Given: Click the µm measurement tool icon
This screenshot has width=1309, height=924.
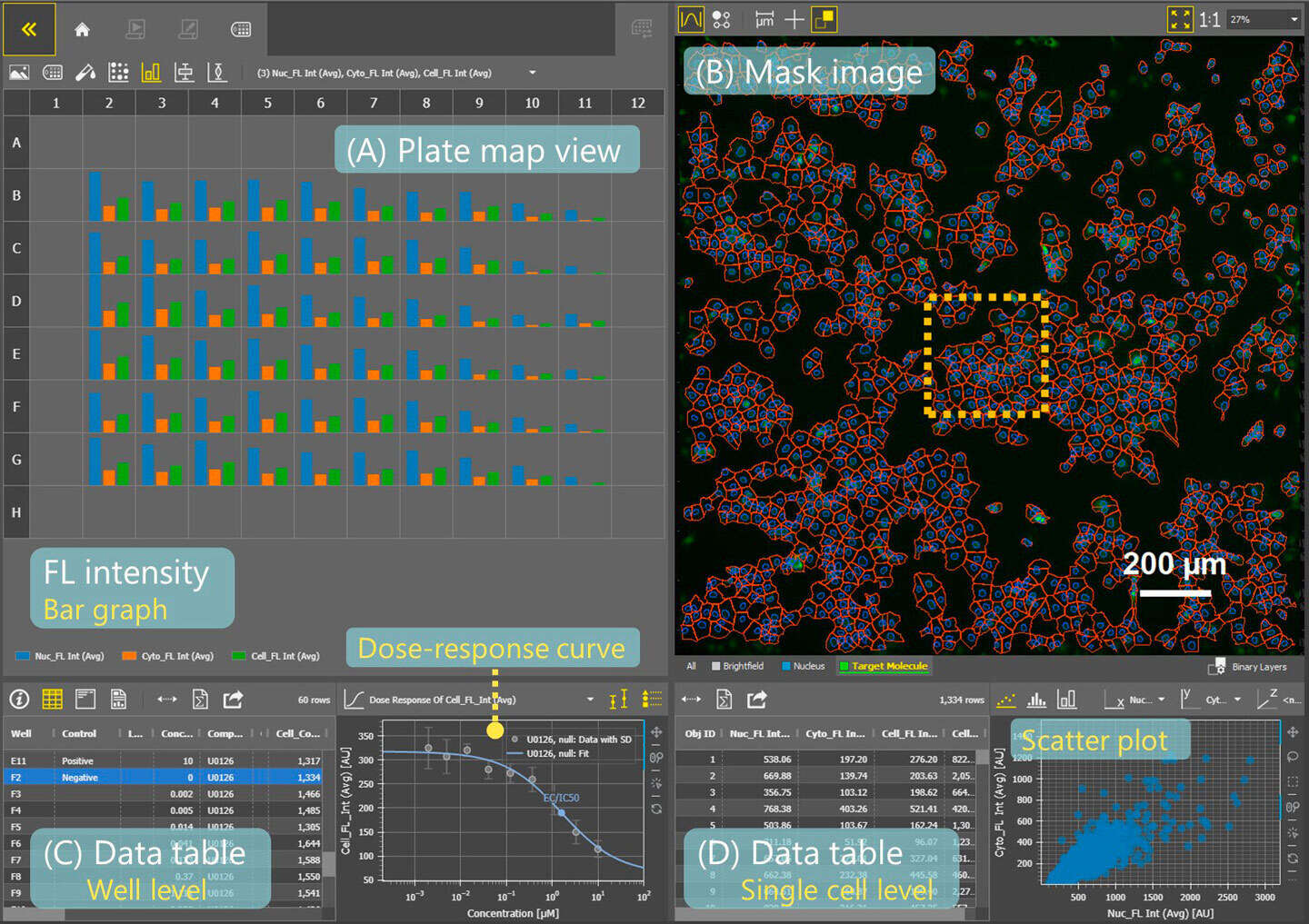Looking at the screenshot, I should tap(765, 19).
